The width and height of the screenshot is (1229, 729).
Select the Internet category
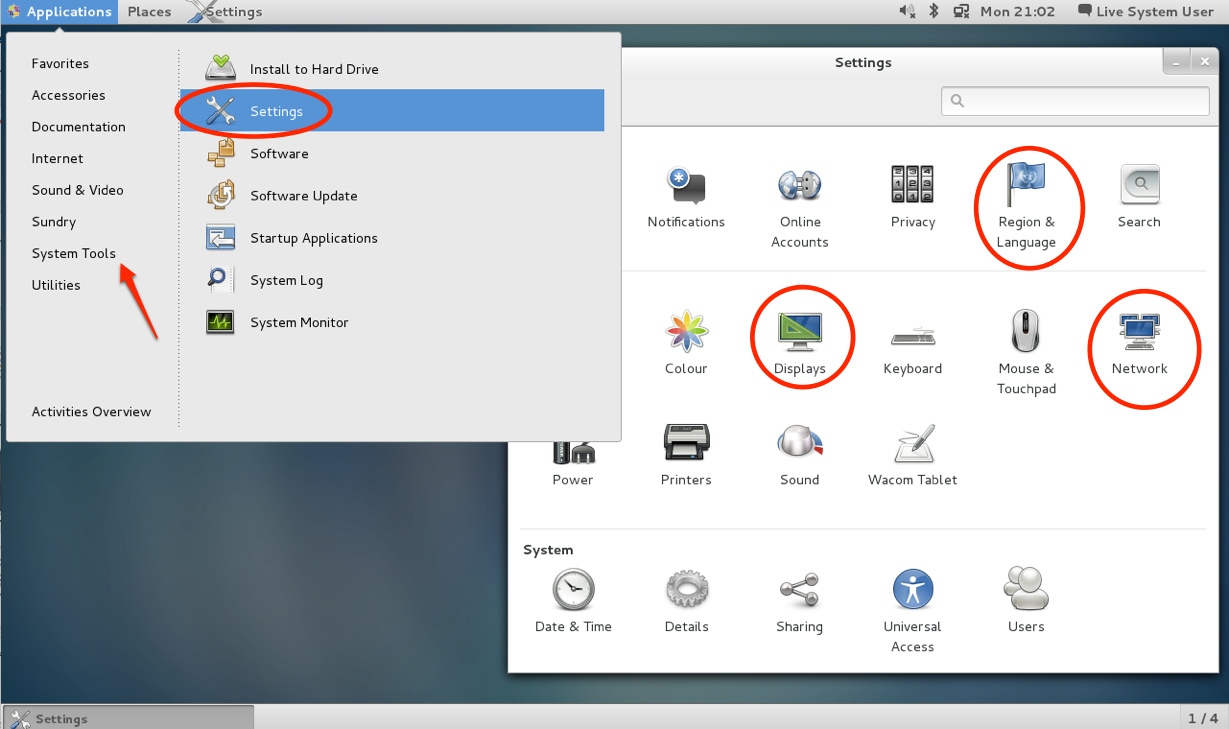tap(57, 158)
